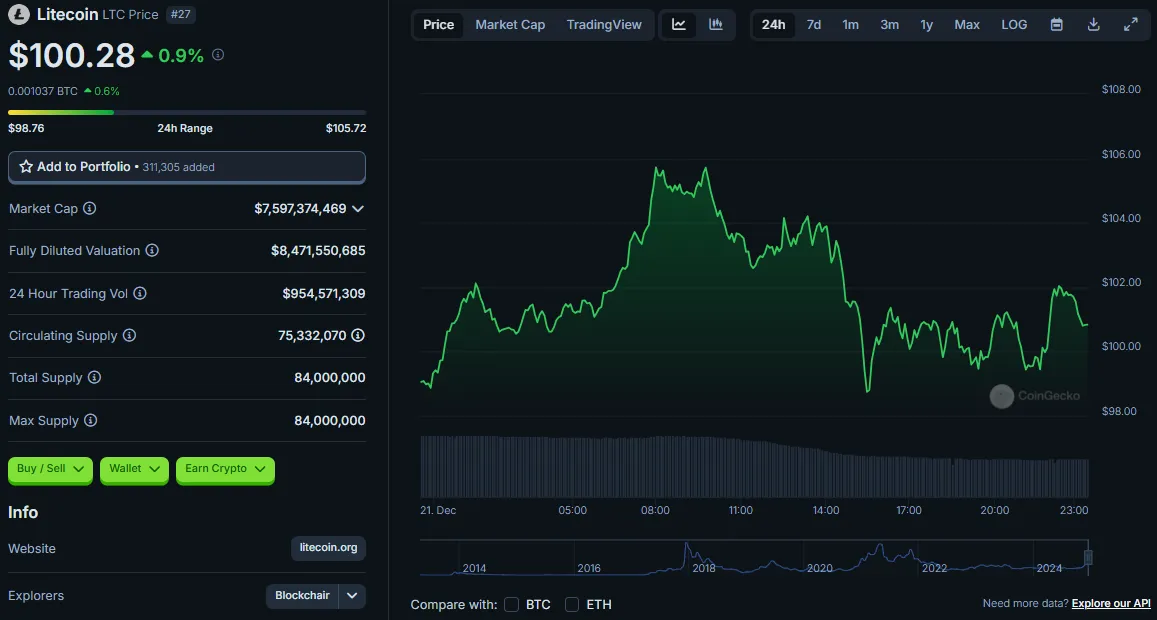The image size is (1157, 620).
Task: Open the Earn Crypto dropdown
Action: [225, 469]
